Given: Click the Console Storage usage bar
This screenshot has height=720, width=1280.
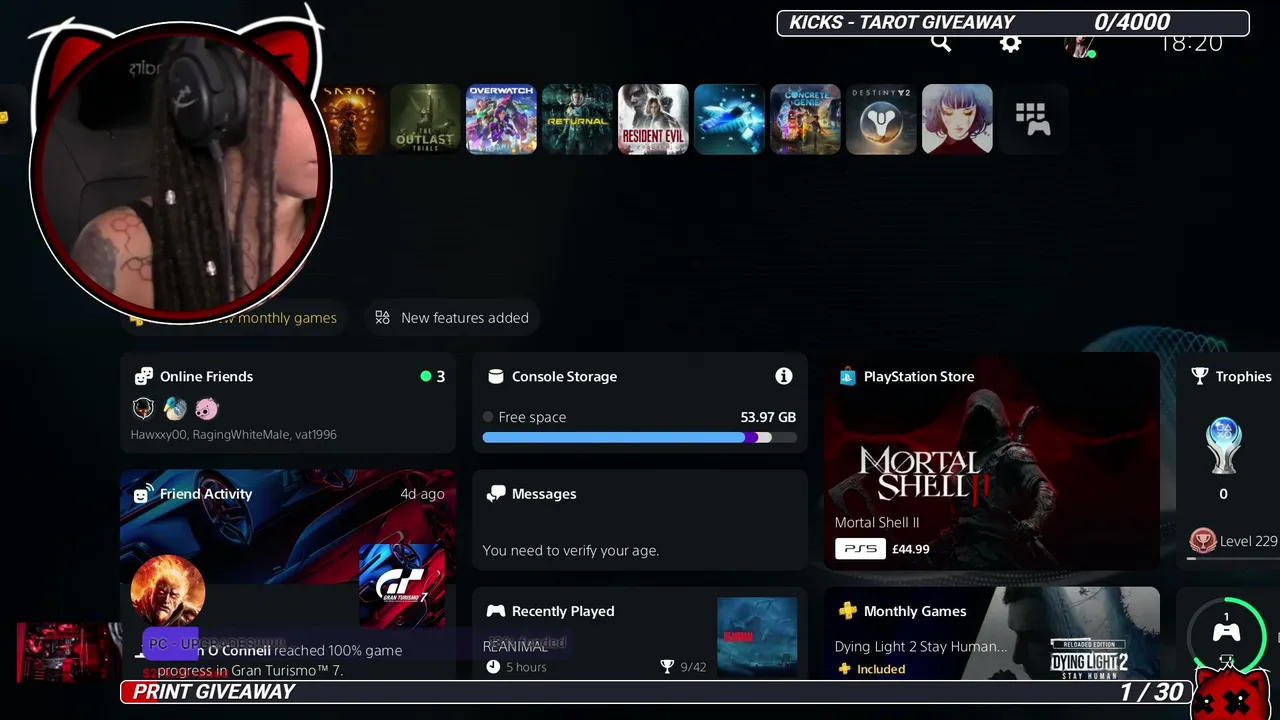Looking at the screenshot, I should coord(640,437).
